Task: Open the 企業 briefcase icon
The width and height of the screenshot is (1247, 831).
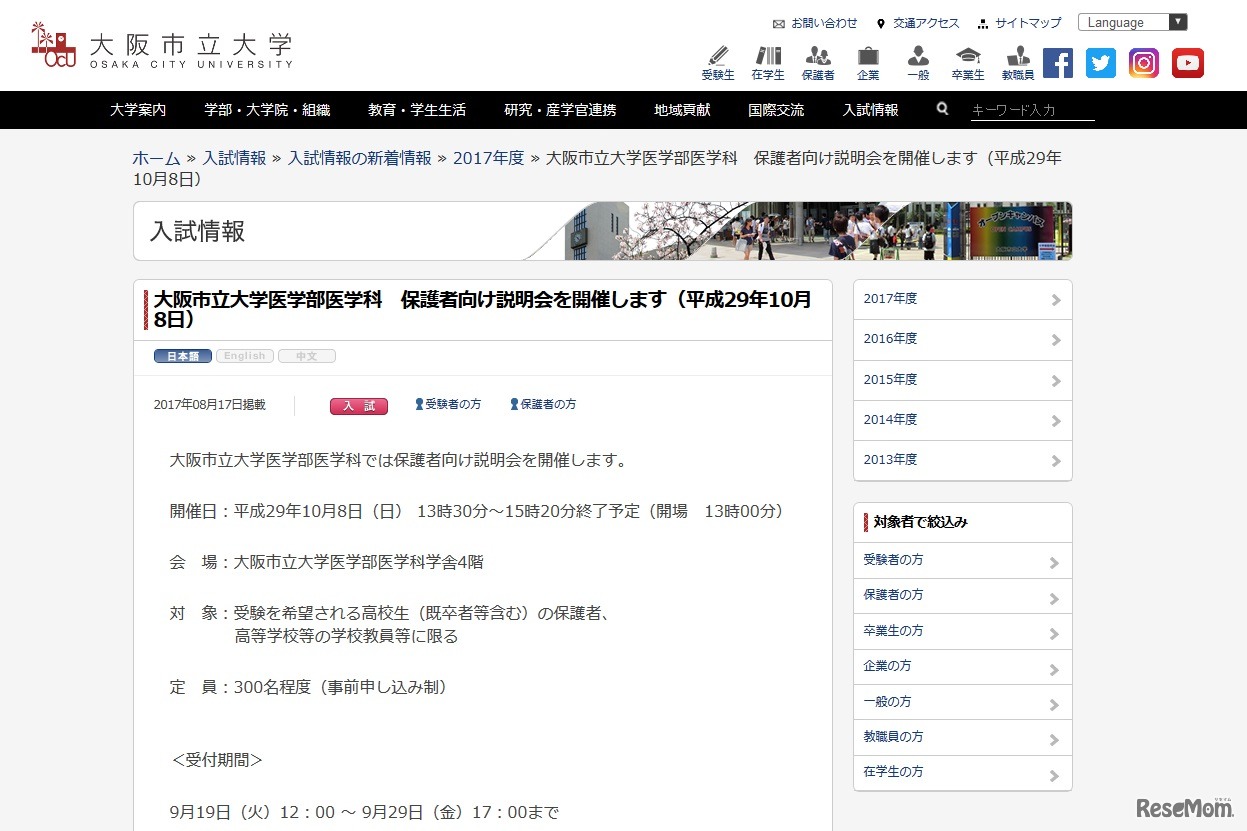Action: pyautogui.click(x=867, y=62)
